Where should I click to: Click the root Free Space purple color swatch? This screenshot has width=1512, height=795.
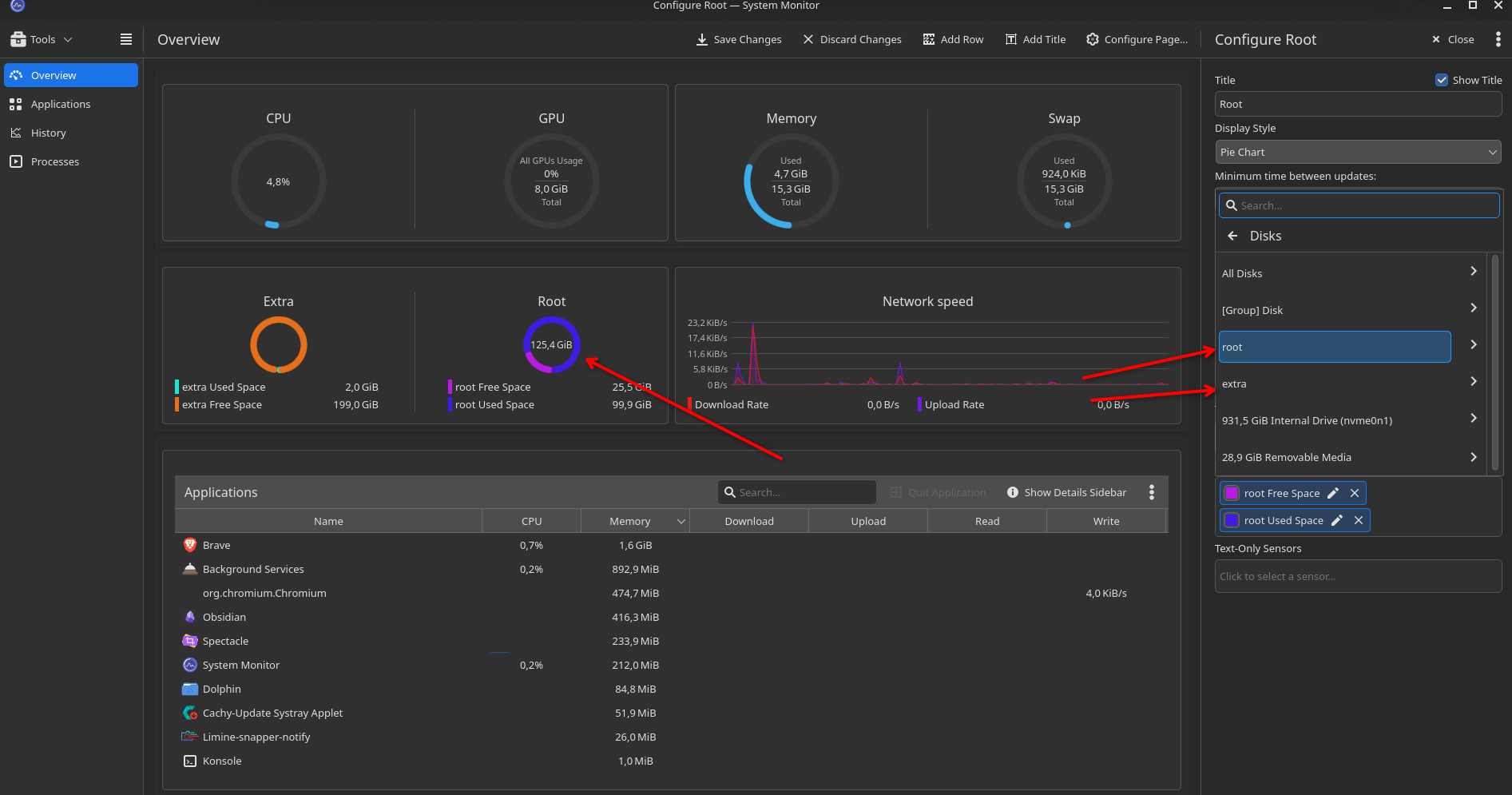(x=1232, y=493)
